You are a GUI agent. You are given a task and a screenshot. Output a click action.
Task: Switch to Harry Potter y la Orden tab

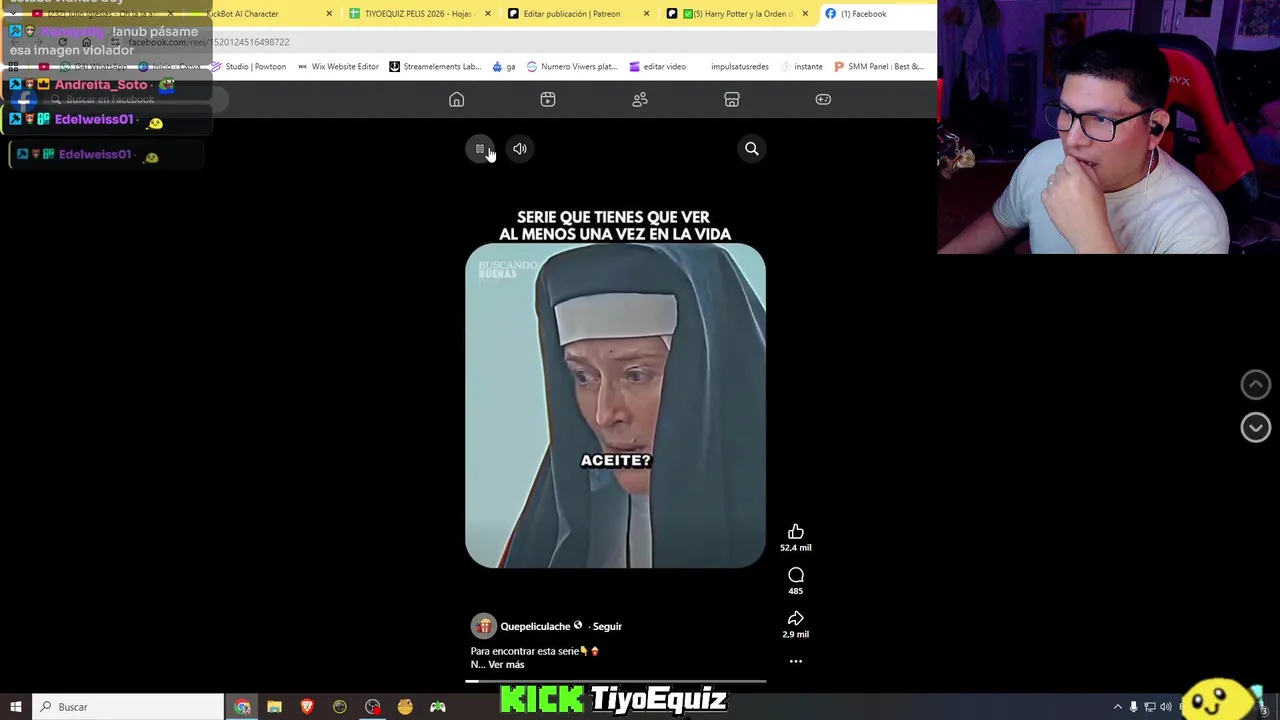[x=736, y=14]
